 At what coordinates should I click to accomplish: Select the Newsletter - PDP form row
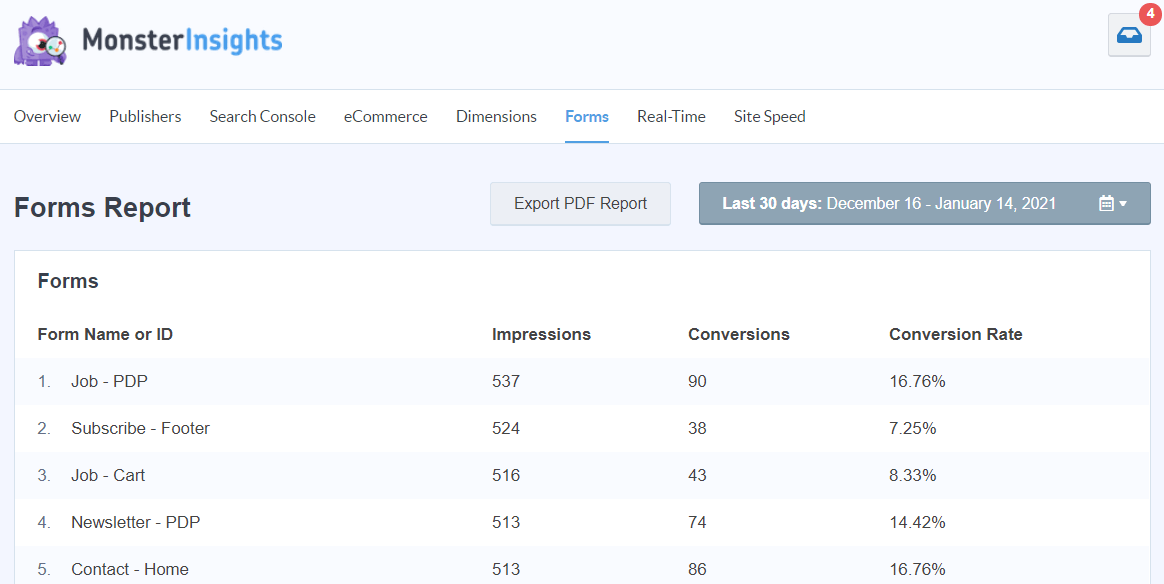(582, 522)
